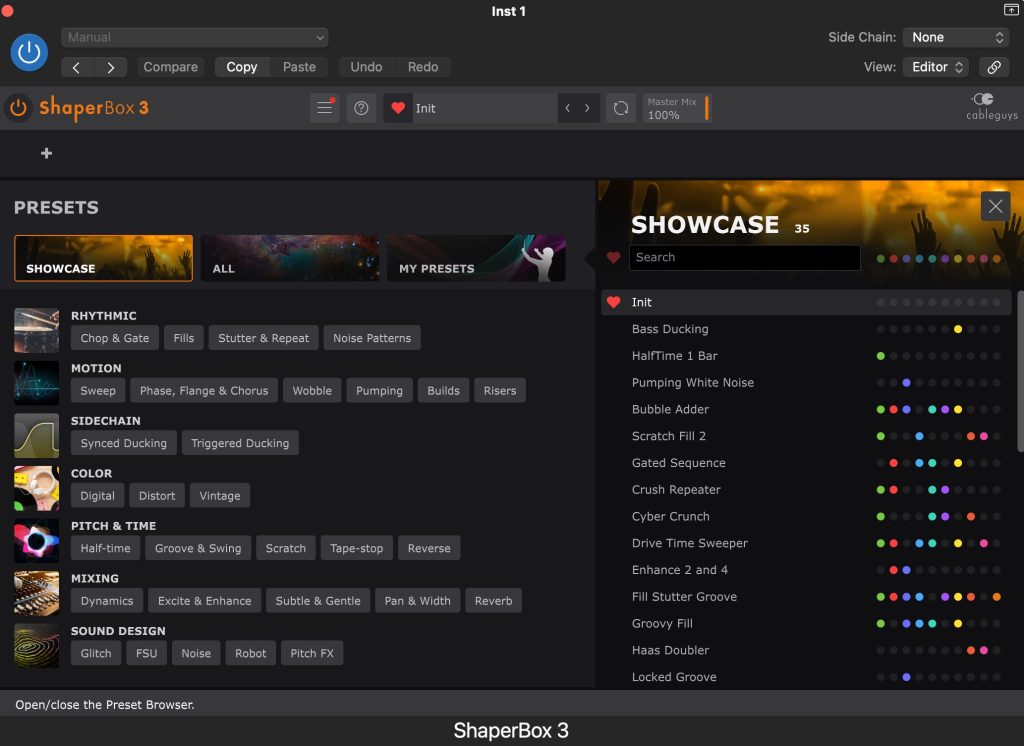Click the window expand icon top right
1024x746 pixels.
[x=1010, y=9]
